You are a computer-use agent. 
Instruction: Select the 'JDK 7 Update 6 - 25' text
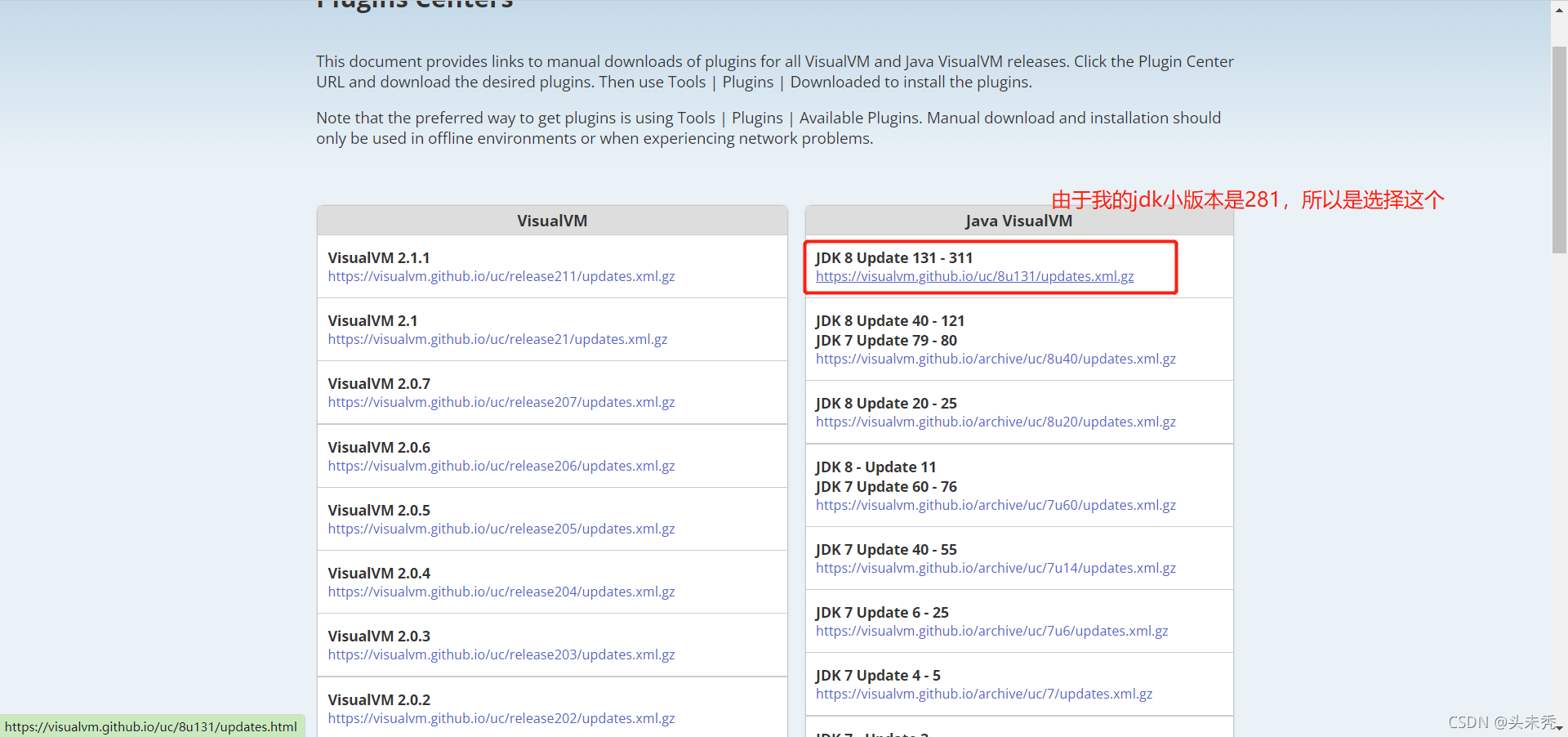coord(882,612)
